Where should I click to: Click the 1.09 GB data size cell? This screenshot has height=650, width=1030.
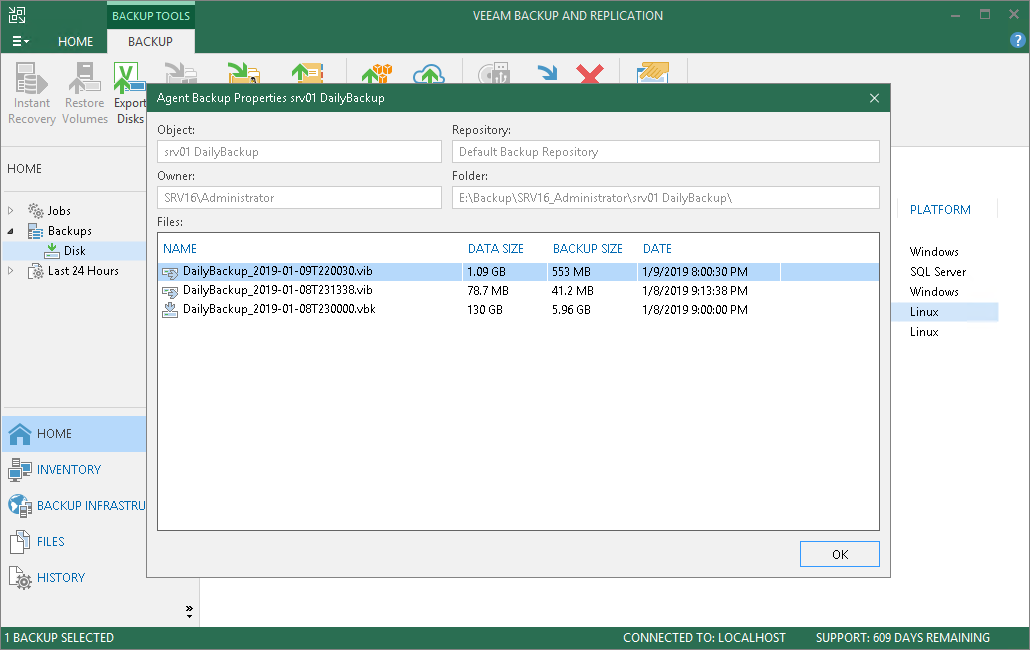(486, 272)
